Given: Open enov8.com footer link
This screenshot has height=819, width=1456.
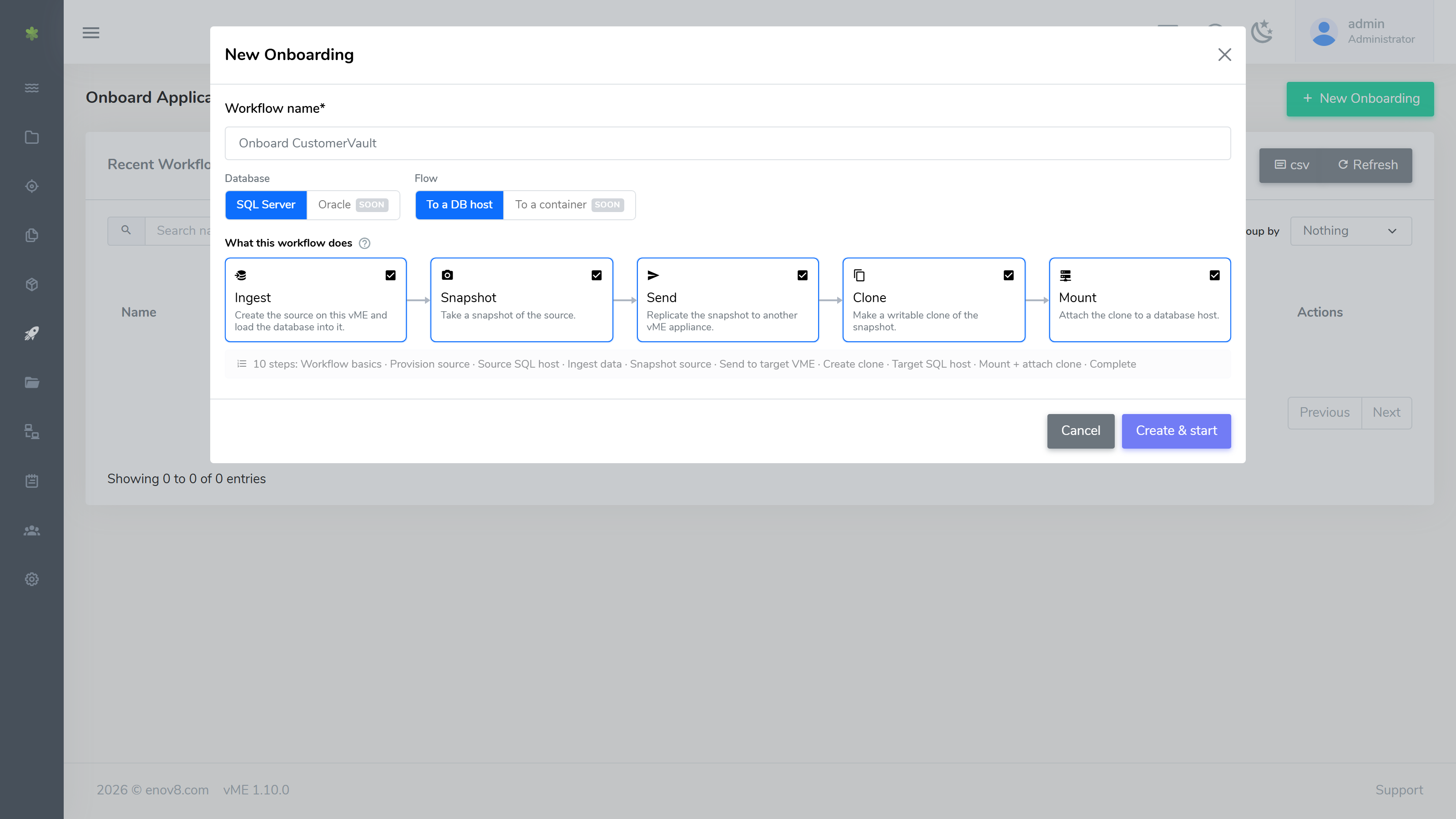Looking at the screenshot, I should pyautogui.click(x=177, y=789).
